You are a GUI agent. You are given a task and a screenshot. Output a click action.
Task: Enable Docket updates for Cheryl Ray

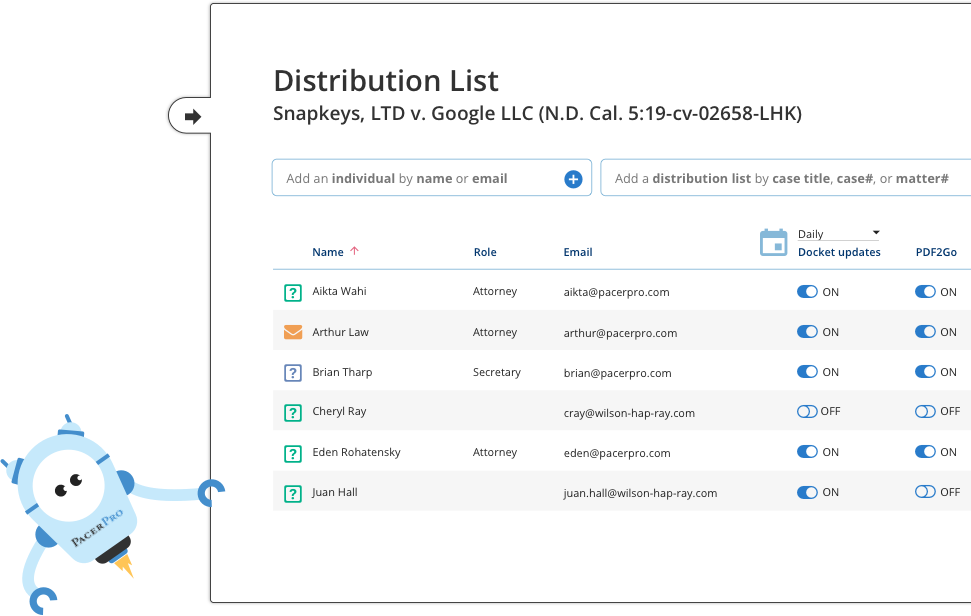point(808,412)
